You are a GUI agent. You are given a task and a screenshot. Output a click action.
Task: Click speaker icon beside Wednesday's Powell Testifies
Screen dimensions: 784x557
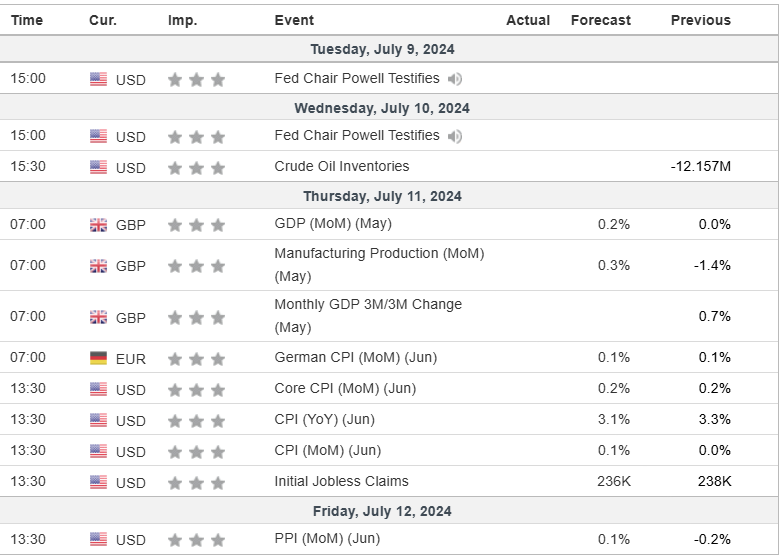(x=455, y=136)
